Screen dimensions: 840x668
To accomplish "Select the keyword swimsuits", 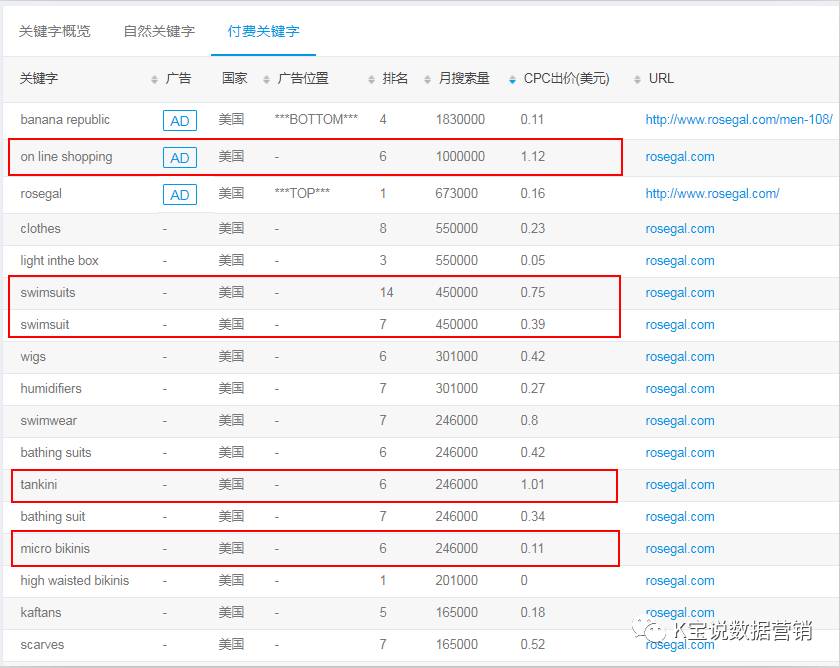I will click(x=48, y=293).
